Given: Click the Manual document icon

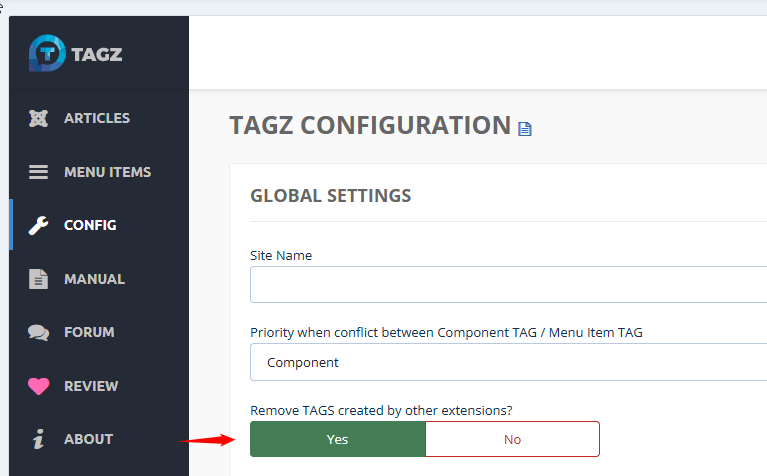Looking at the screenshot, I should 39,279.
